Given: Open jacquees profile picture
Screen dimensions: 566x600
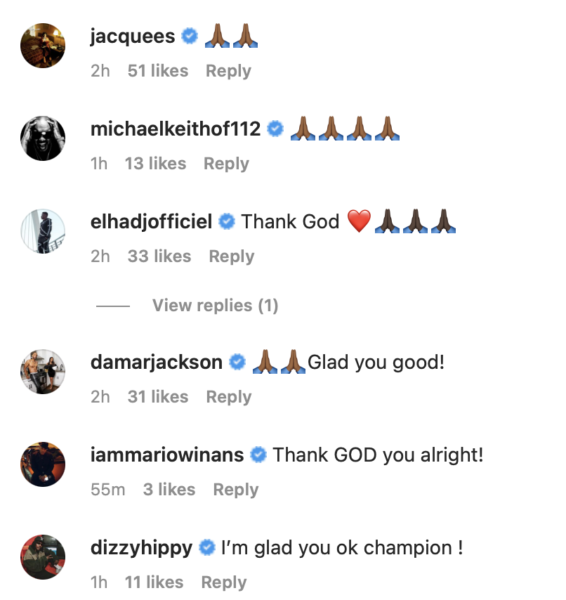Looking at the screenshot, I should click(x=43, y=46).
